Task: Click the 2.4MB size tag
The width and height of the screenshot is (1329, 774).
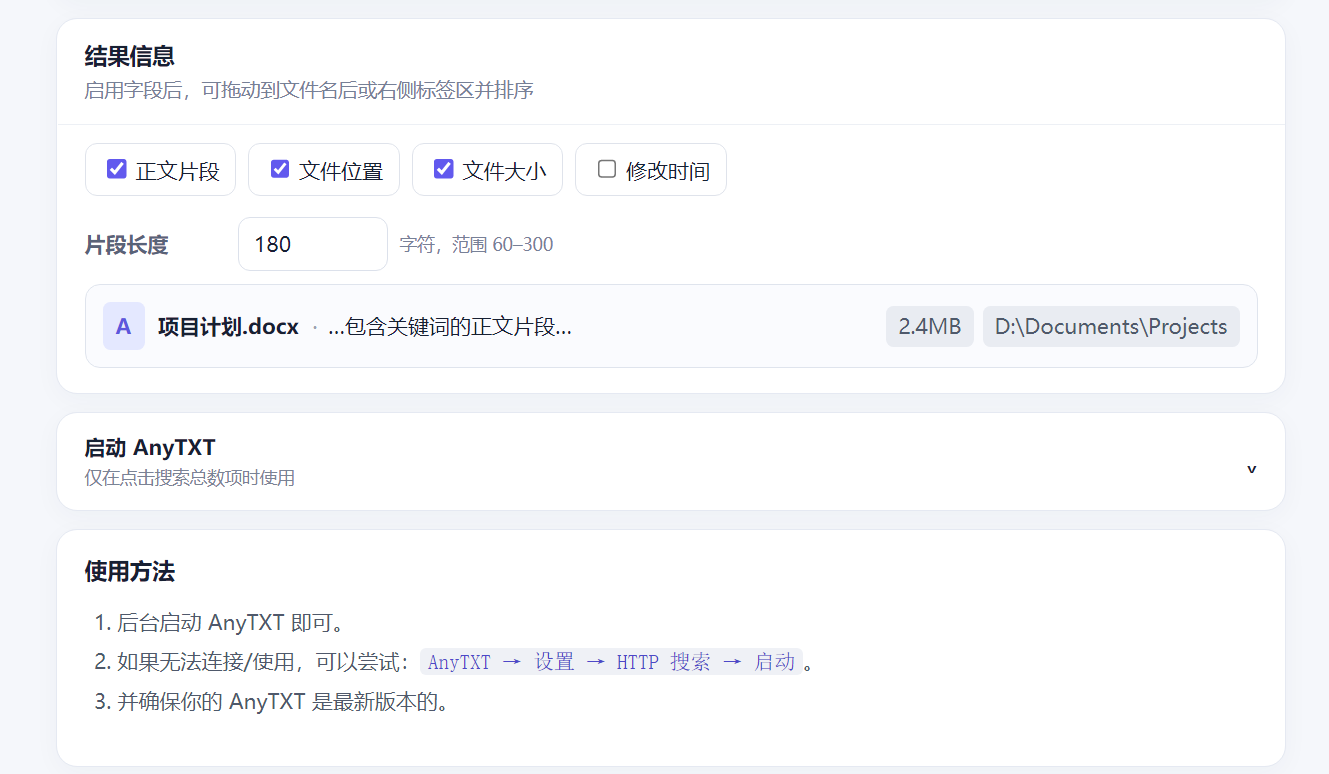Action: (x=930, y=326)
